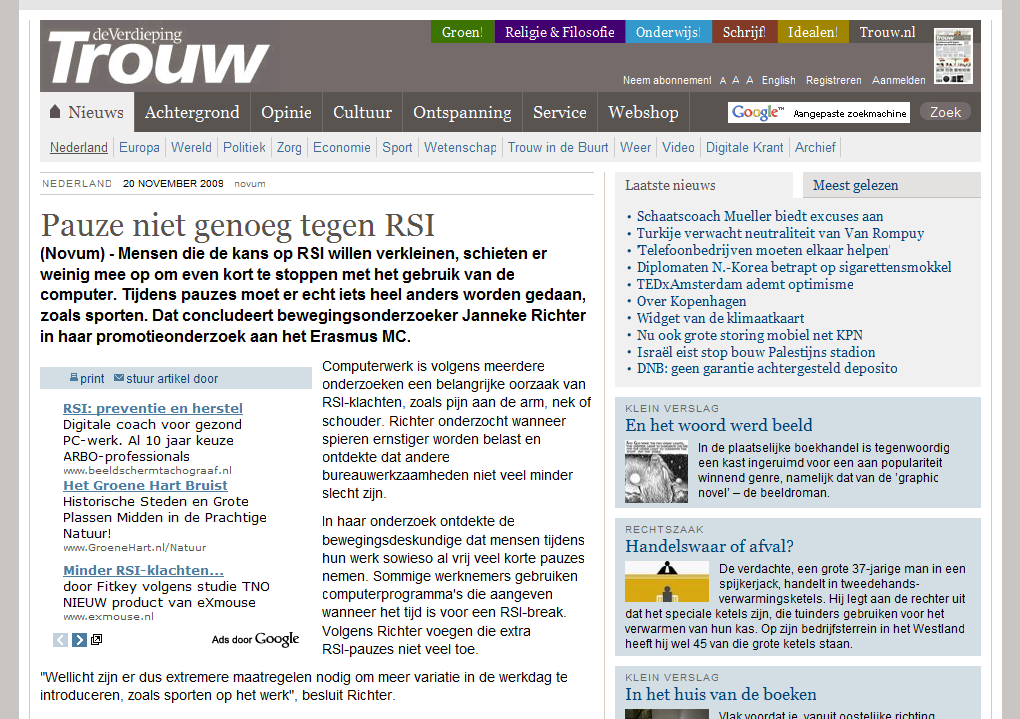Click the envelope 'stuur artikel door' icon
The image size is (1020, 719).
(119, 378)
